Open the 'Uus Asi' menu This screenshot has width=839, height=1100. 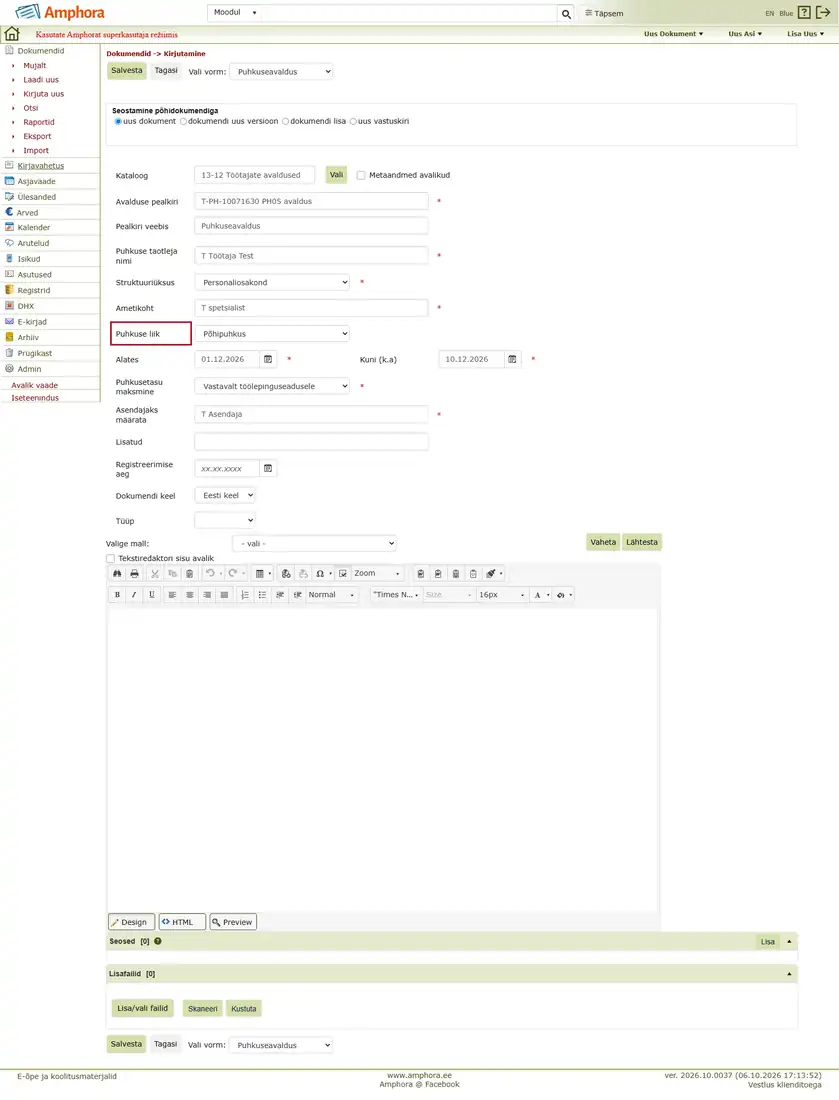[745, 34]
